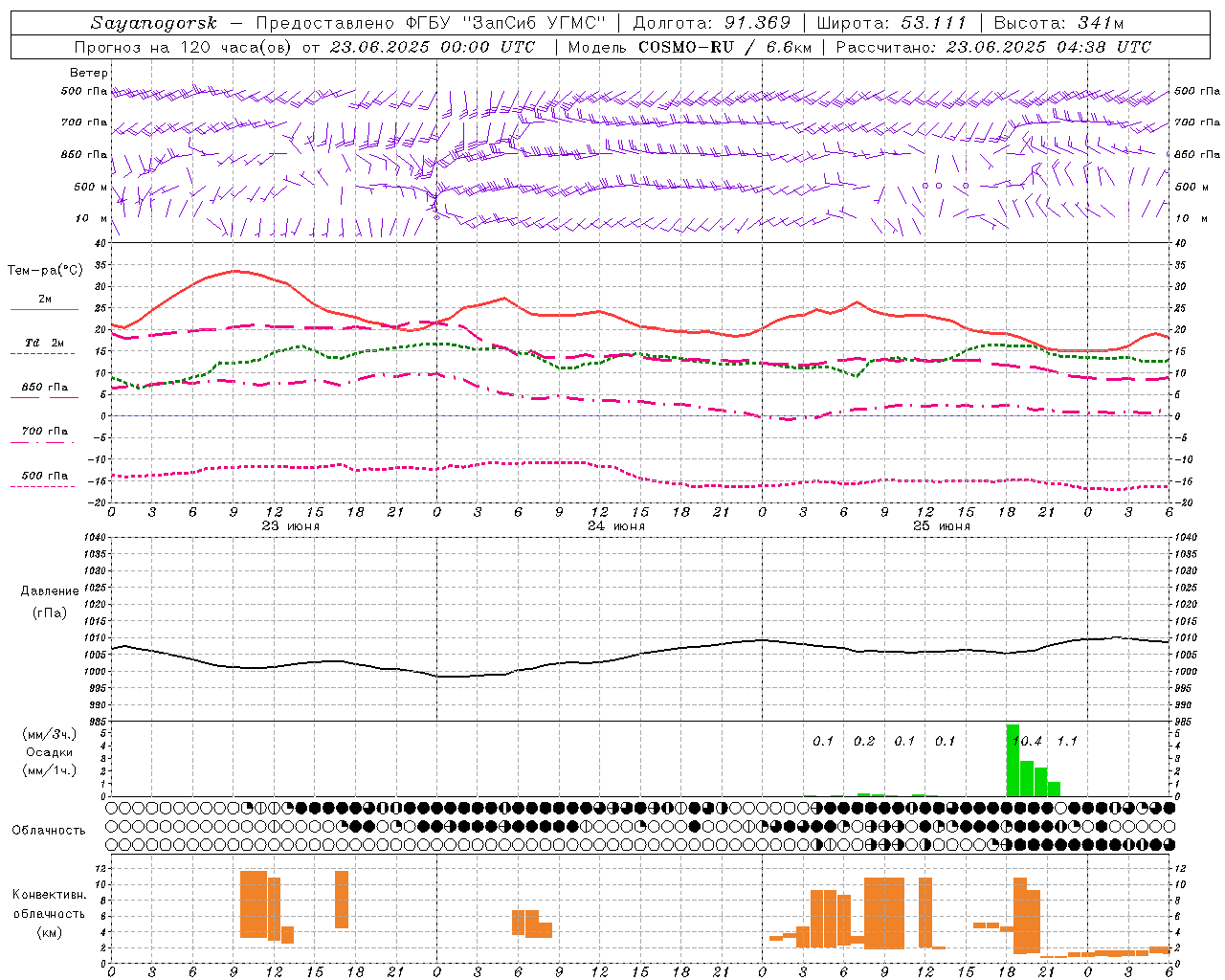The height and width of the screenshot is (980, 1225).
Task: Click the longitude value Долгота: 91.369
Action: point(712,23)
